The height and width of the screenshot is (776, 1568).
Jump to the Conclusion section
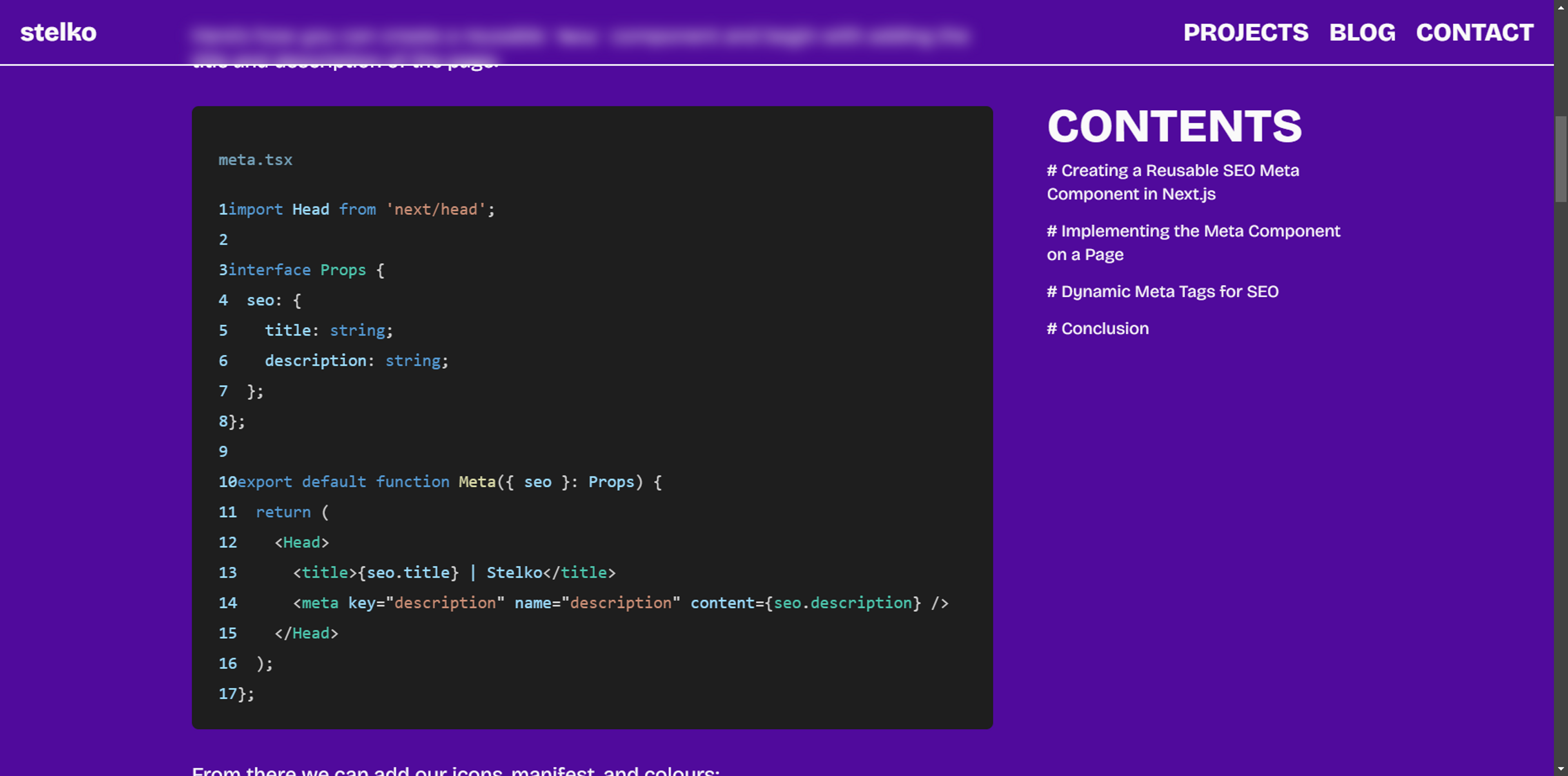point(1098,329)
